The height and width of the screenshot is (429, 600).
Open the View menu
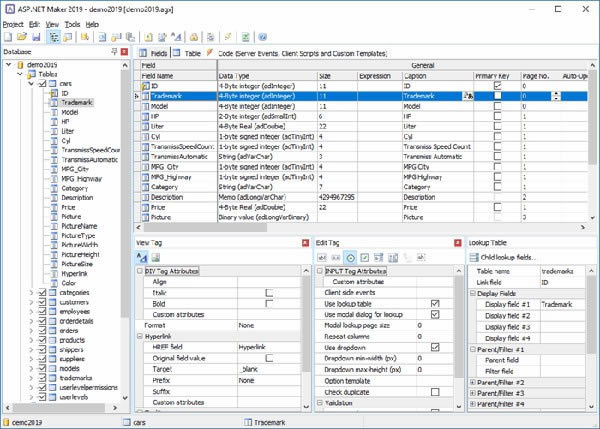point(52,24)
